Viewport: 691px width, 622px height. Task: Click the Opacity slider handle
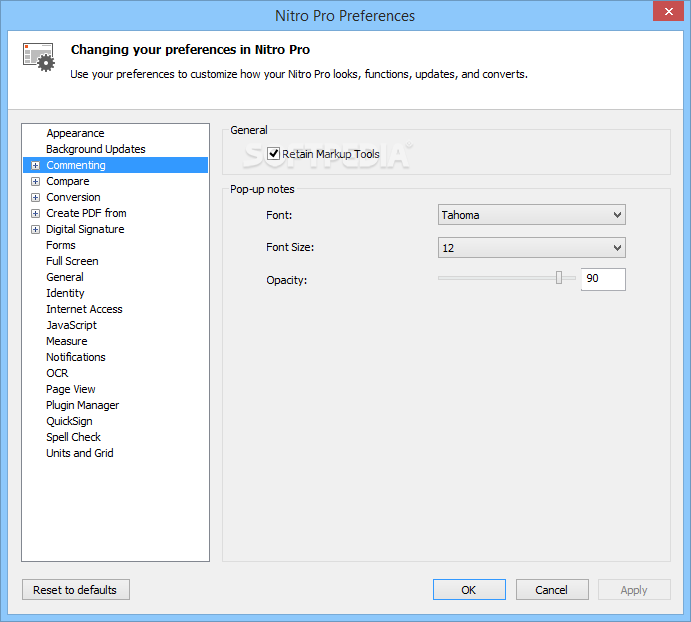(559, 278)
